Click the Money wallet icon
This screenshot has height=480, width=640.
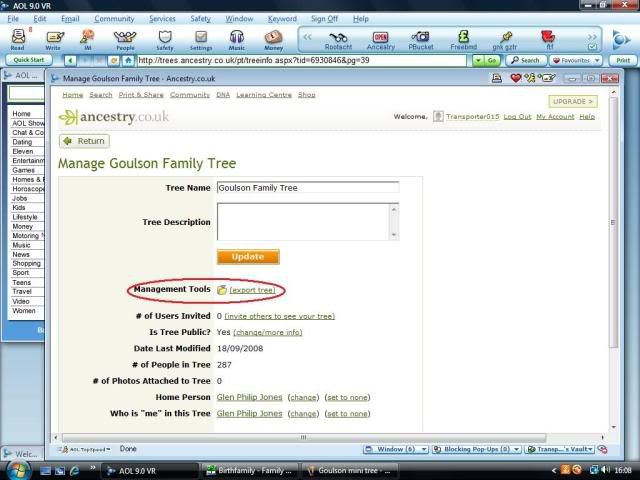273,40
